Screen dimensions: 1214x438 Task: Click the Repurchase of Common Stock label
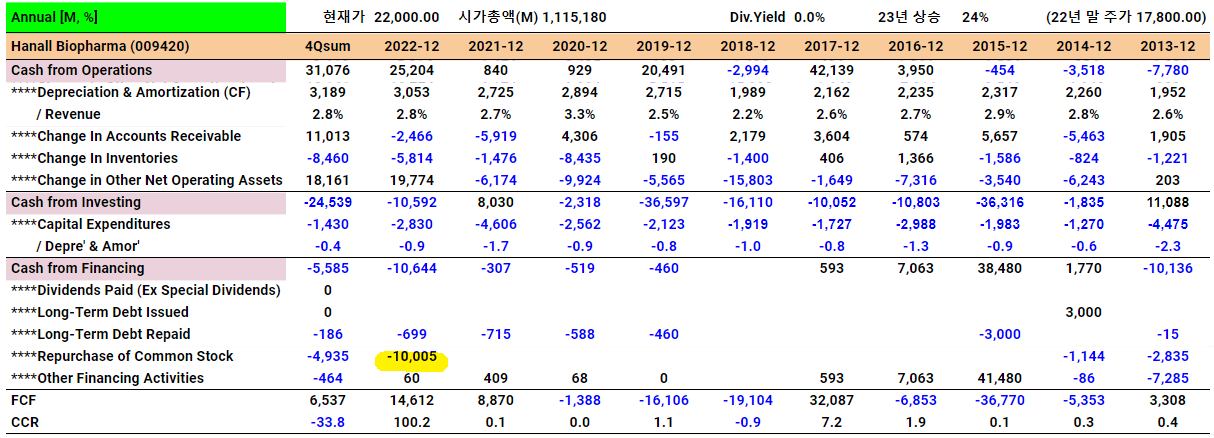[122, 356]
